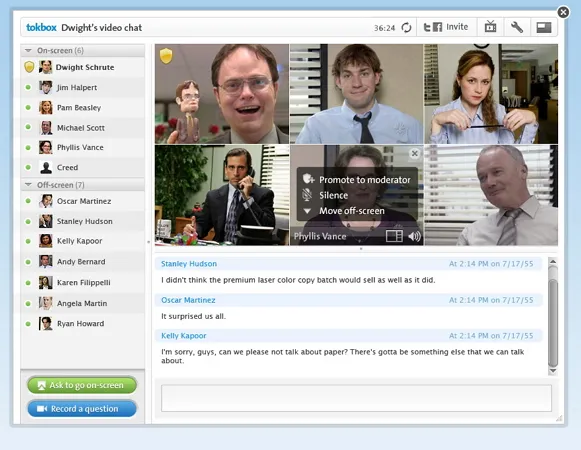
Task: Click Dwight's video feed
Action: point(222,94)
